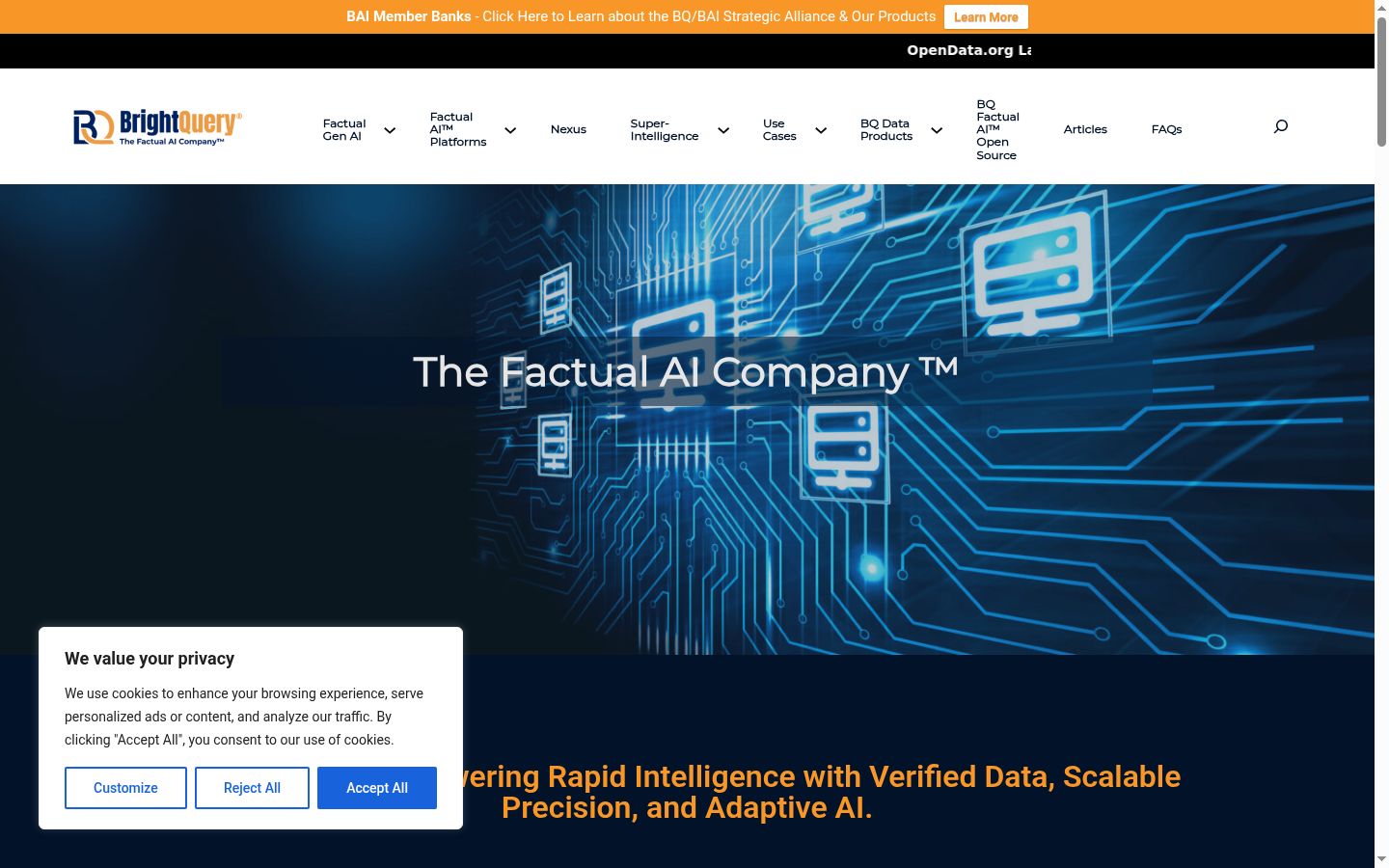The height and width of the screenshot is (868, 1389).
Task: Open the Factual AI Platforms menu item
Action: tap(458, 129)
